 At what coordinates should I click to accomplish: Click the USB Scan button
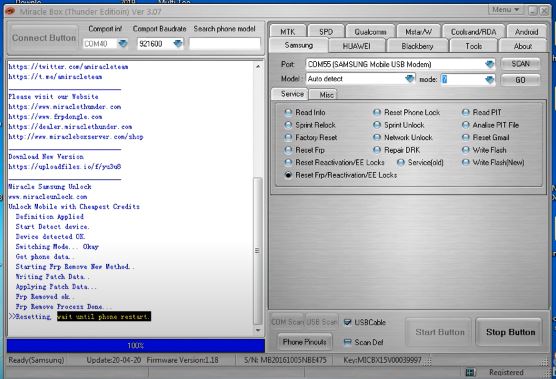tap(321, 322)
